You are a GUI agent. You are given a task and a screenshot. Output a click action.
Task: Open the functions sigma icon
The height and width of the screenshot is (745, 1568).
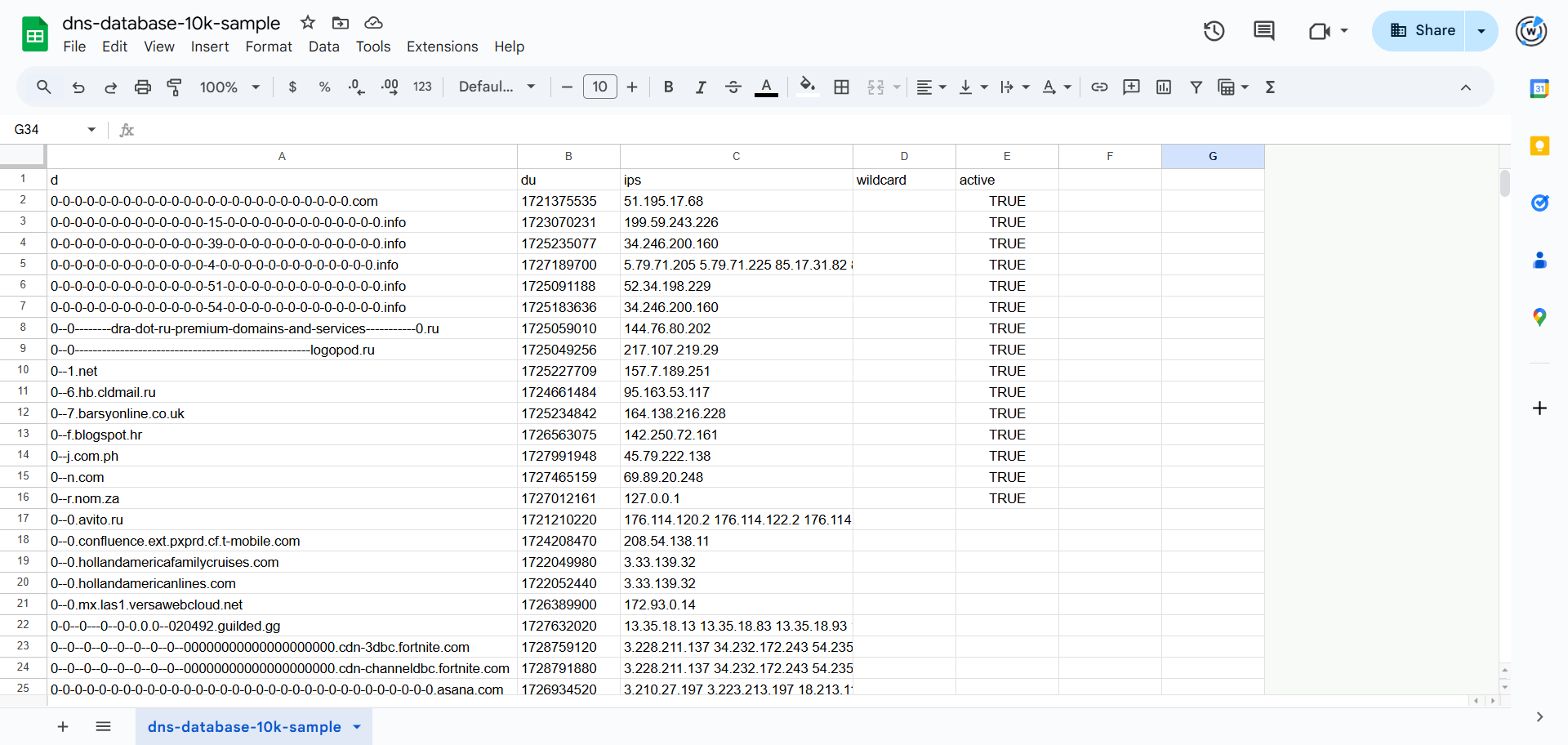point(1270,87)
